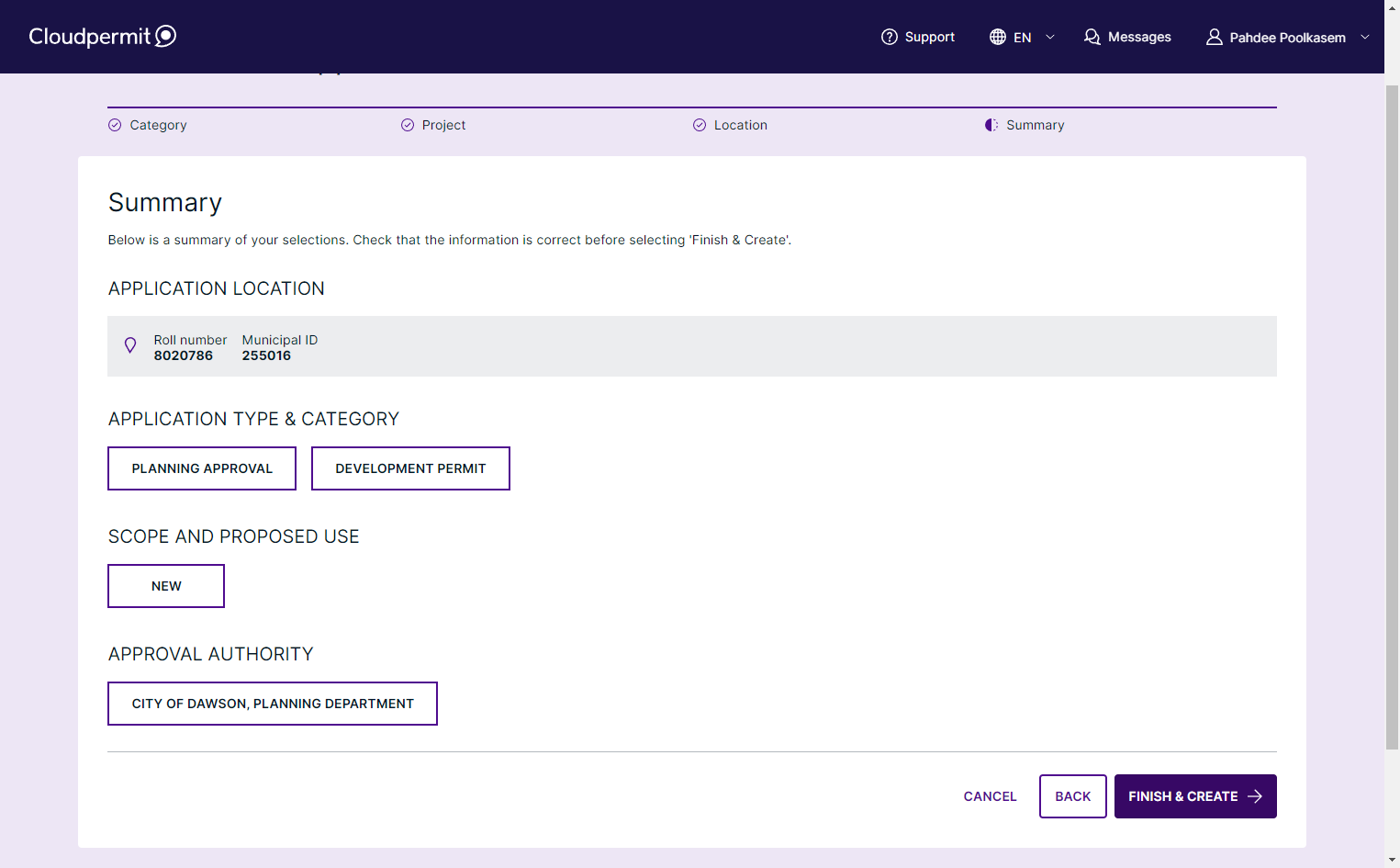This screenshot has height=868, width=1400.
Task: Click the NEW scope tag
Action: [x=166, y=586]
